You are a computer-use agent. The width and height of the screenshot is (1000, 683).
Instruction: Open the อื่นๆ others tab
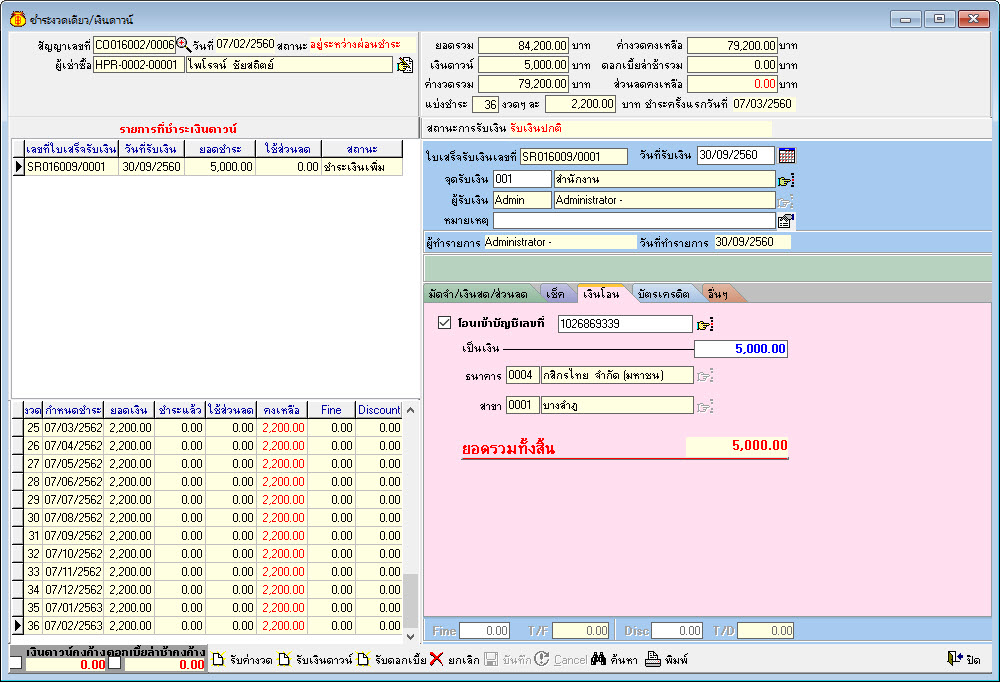pos(718,294)
